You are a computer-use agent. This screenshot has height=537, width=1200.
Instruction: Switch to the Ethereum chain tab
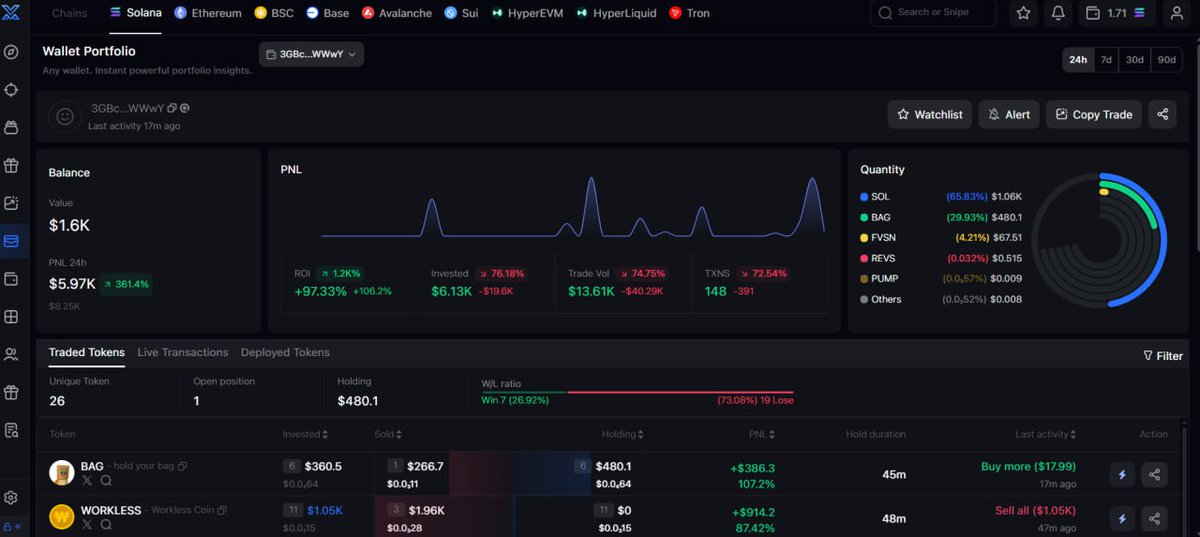click(x=208, y=13)
